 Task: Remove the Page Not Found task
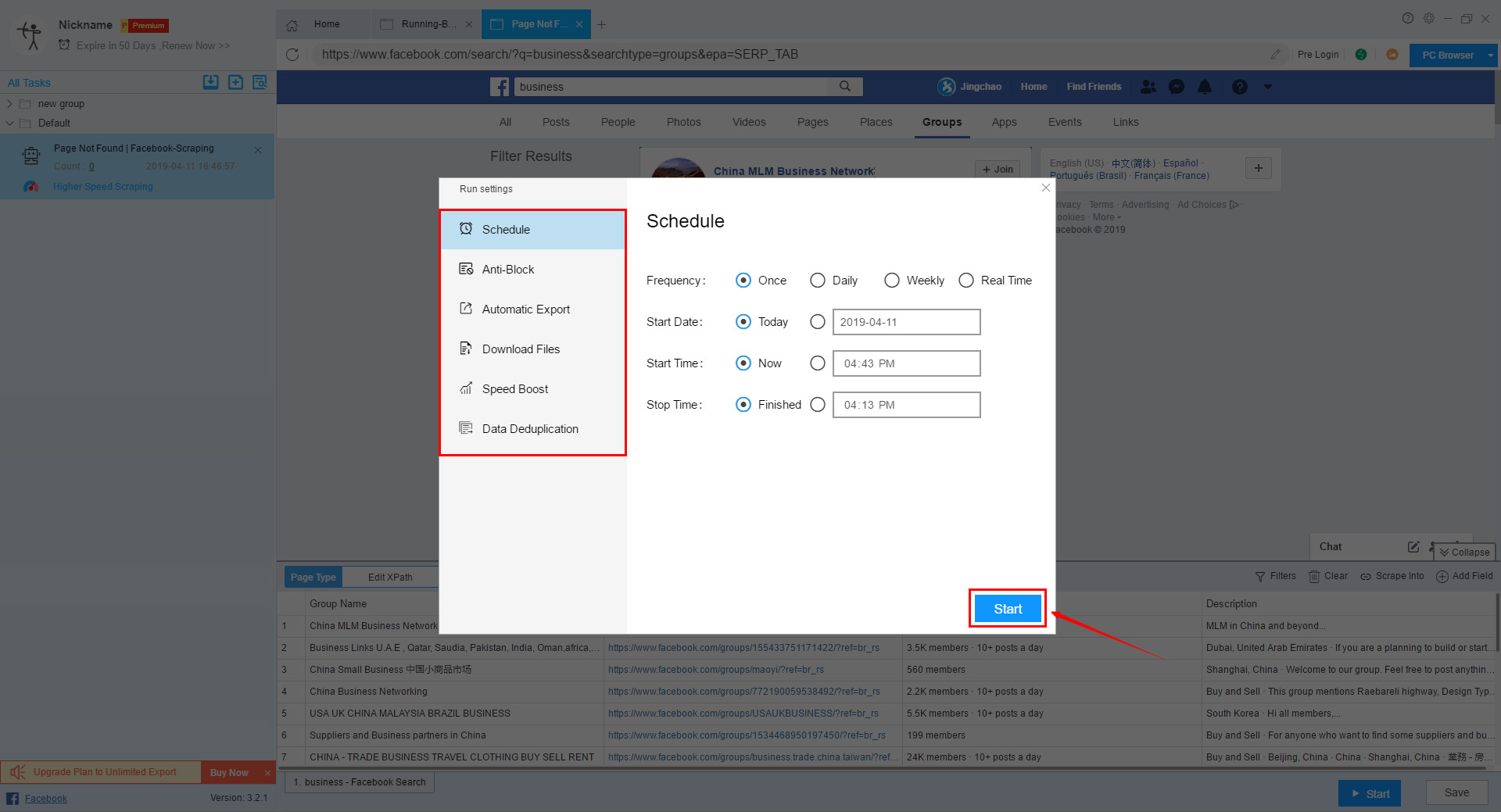pos(258,150)
